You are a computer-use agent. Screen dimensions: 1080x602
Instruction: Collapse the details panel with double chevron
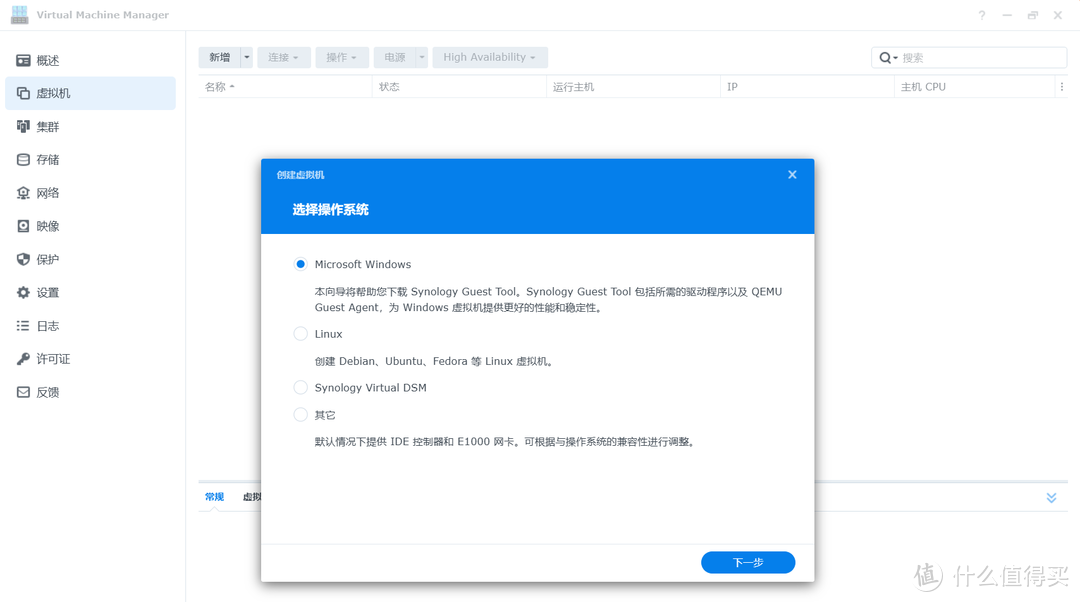[1051, 497]
